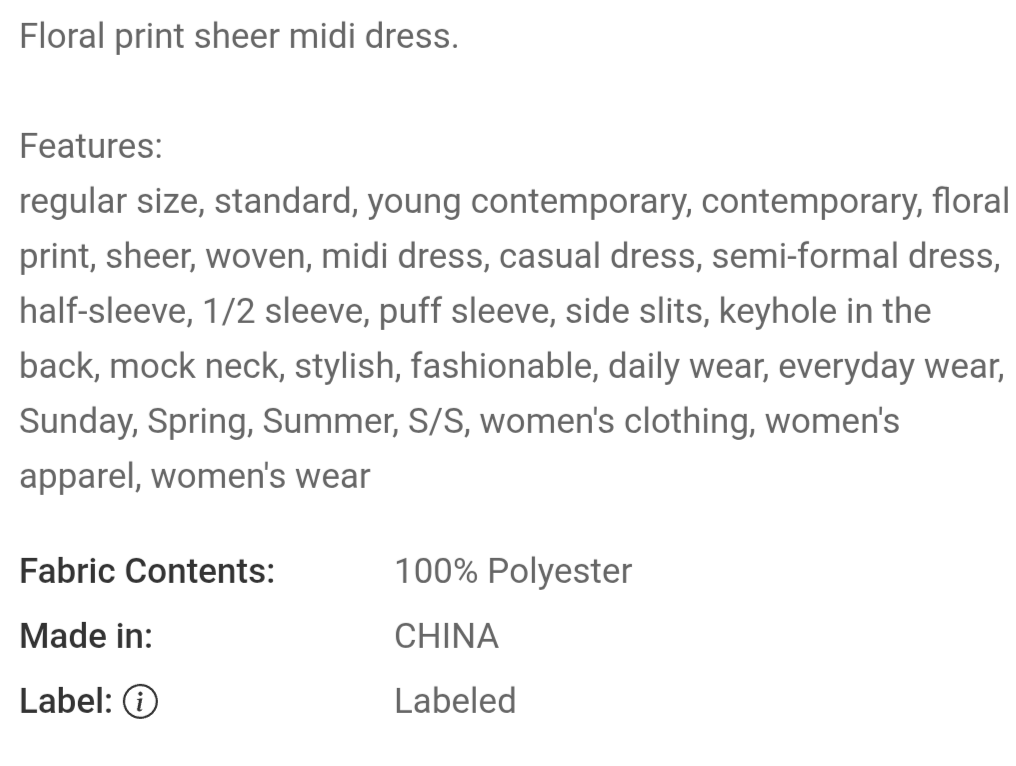1016x766 pixels.
Task: Click the info icon beside Label
Action: [140, 702]
